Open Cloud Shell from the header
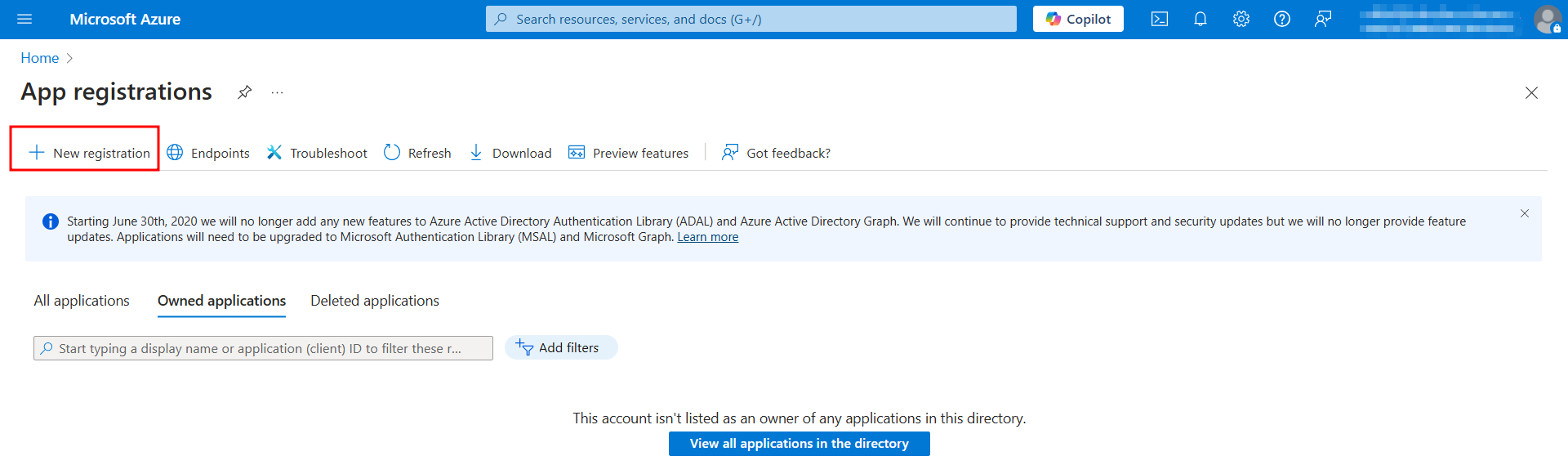 [x=1160, y=19]
